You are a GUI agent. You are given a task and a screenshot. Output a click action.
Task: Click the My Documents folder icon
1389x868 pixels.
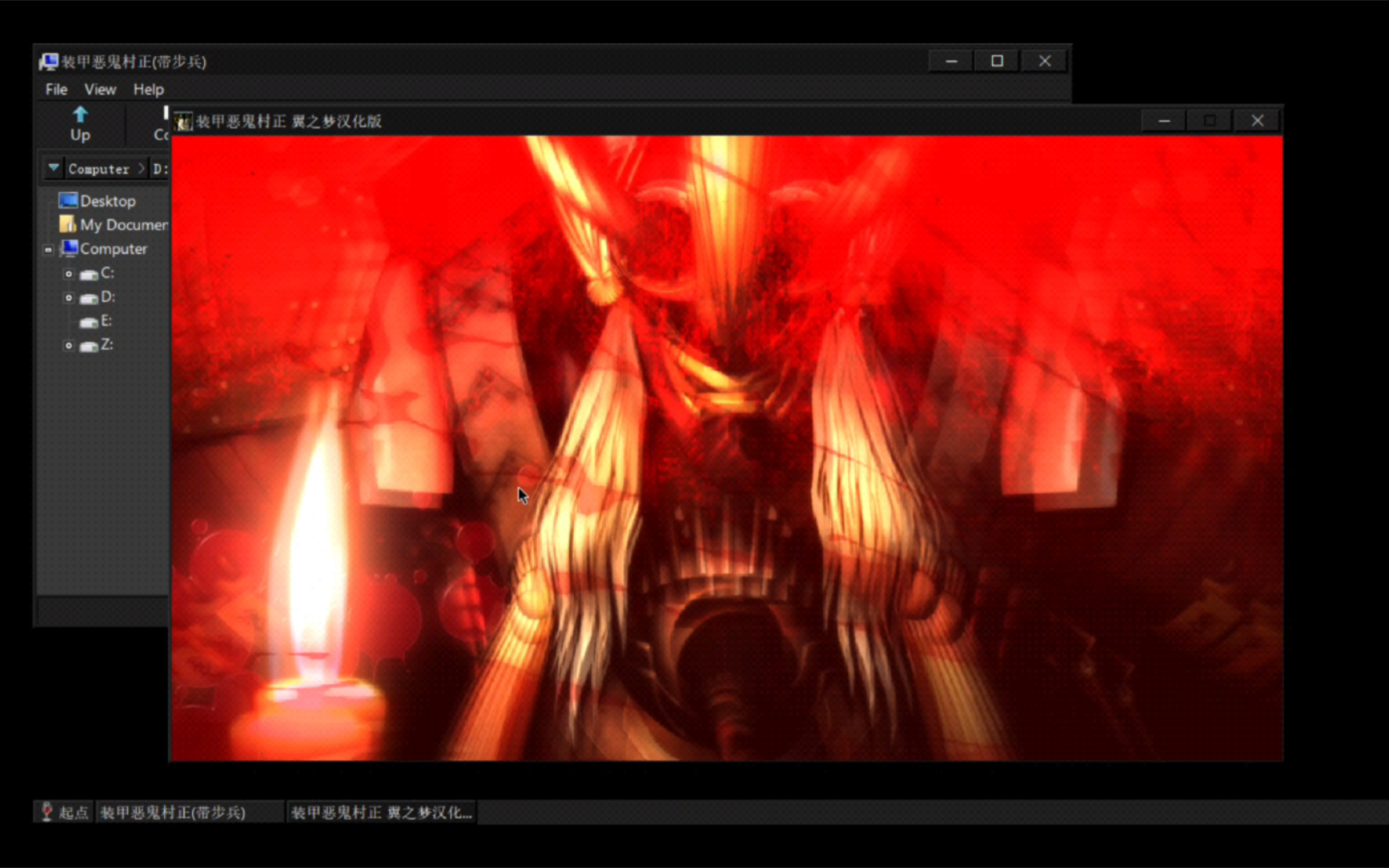68,224
